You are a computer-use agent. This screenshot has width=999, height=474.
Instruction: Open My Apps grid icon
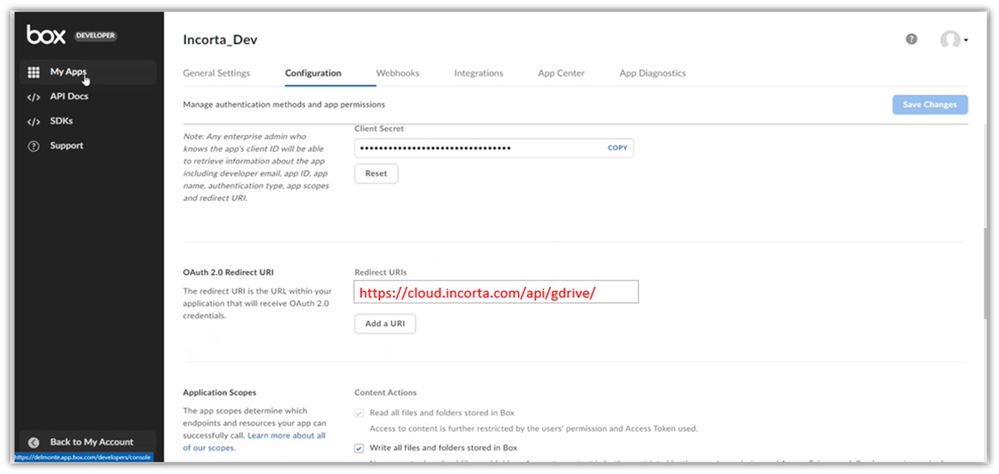(x=33, y=73)
